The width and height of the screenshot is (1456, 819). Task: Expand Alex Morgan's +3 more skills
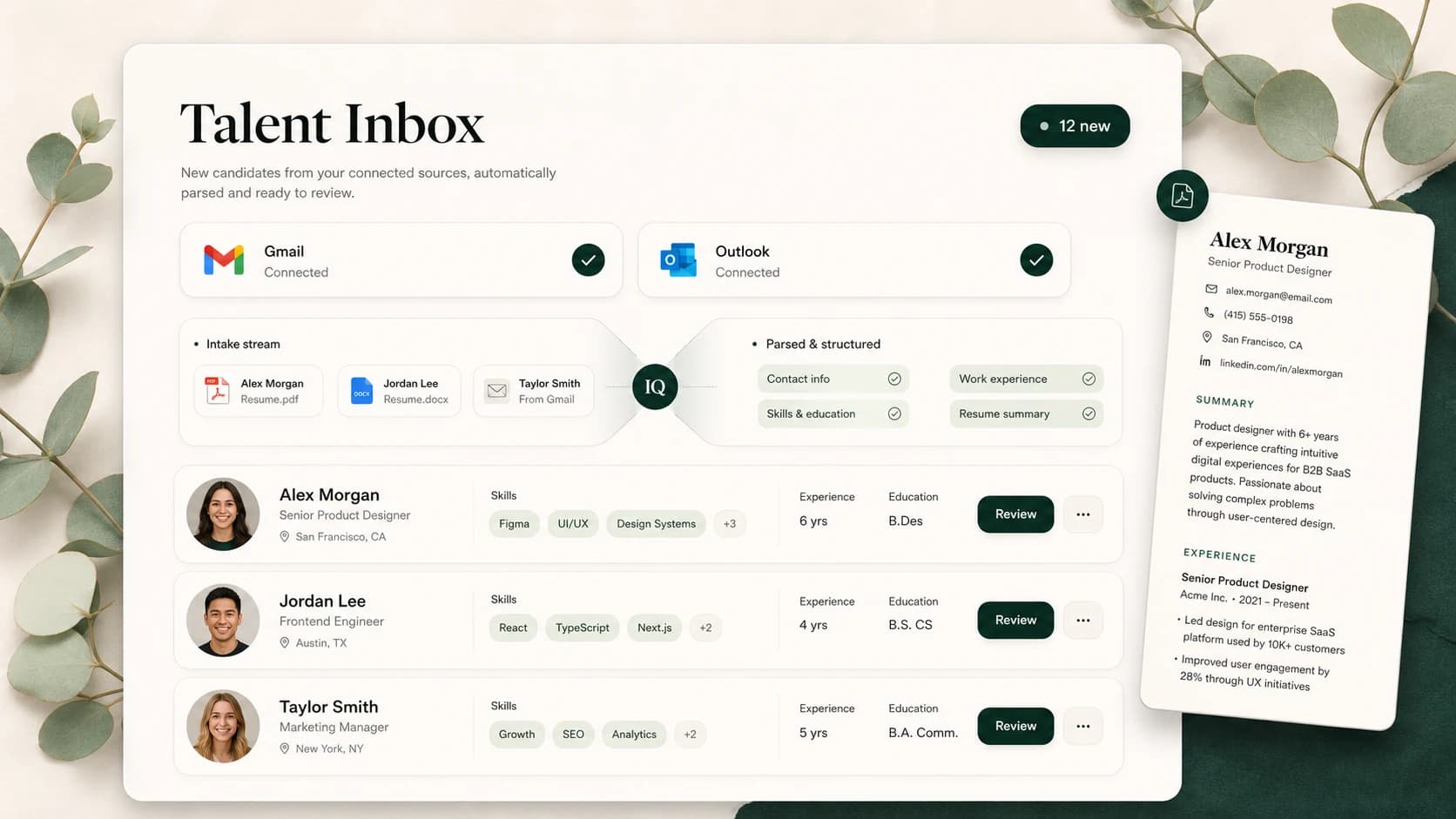point(730,524)
